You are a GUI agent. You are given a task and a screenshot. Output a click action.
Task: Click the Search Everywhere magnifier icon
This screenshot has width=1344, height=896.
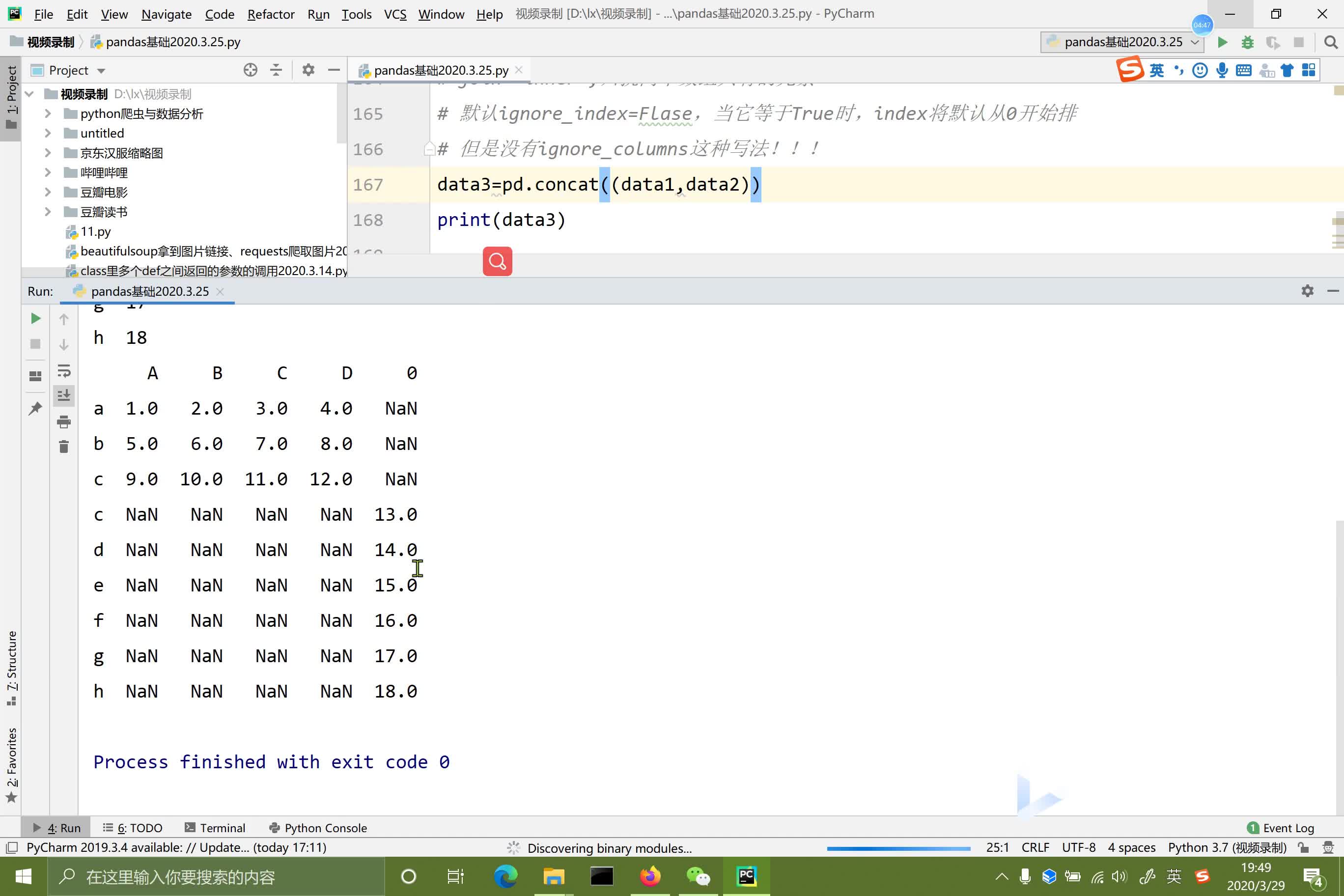1330,42
